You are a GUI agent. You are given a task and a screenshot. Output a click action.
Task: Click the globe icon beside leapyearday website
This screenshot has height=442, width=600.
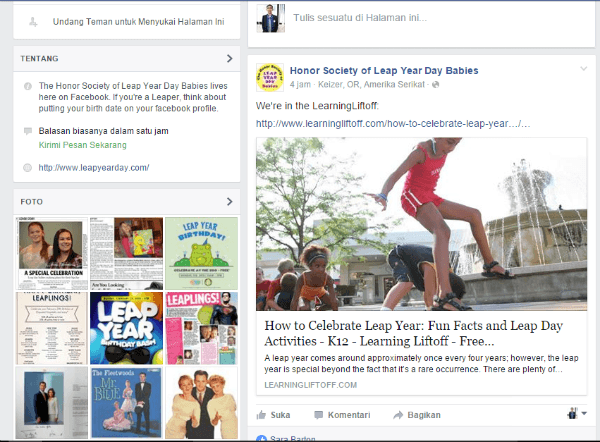28,168
